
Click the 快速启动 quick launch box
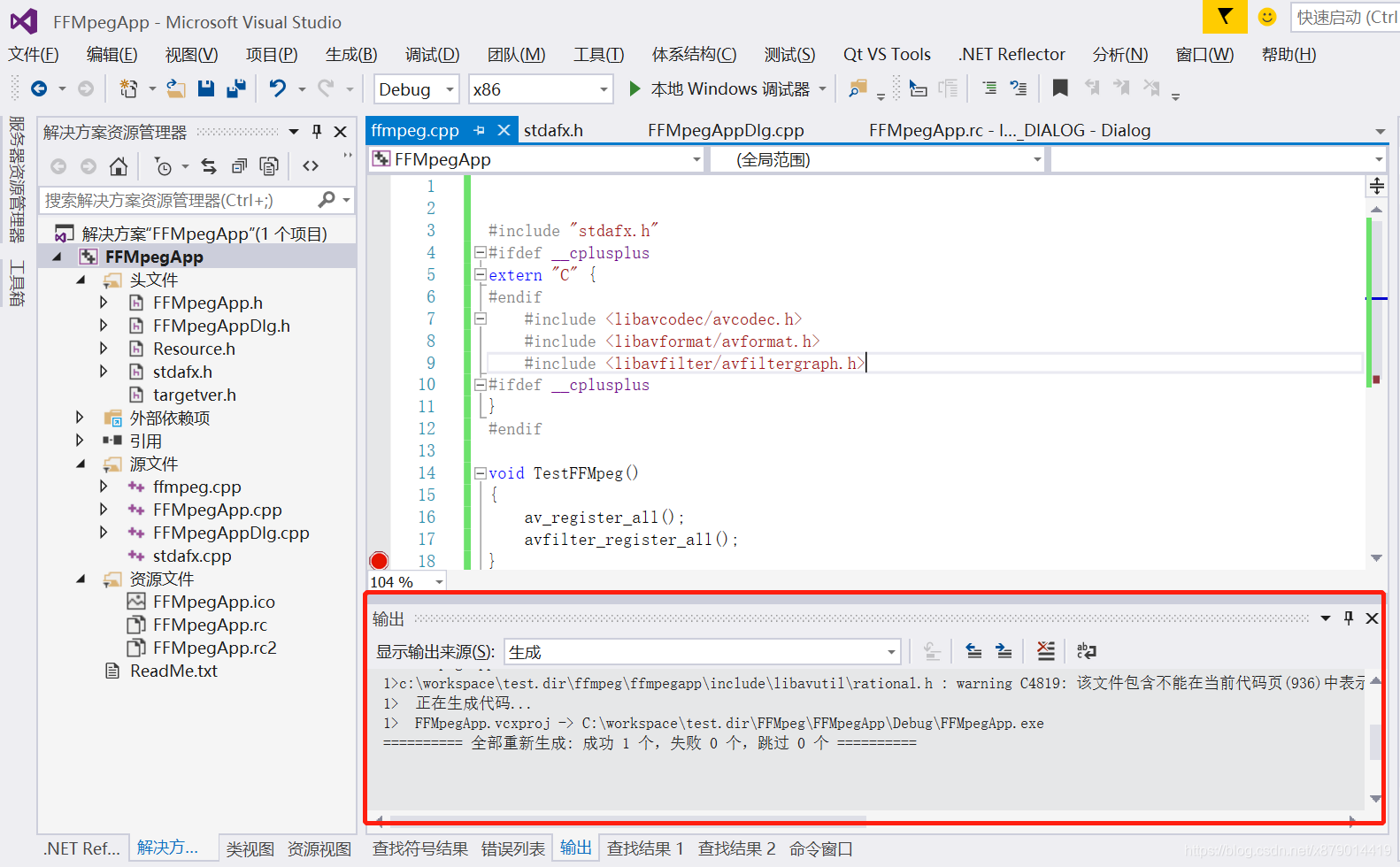[x=1345, y=17]
